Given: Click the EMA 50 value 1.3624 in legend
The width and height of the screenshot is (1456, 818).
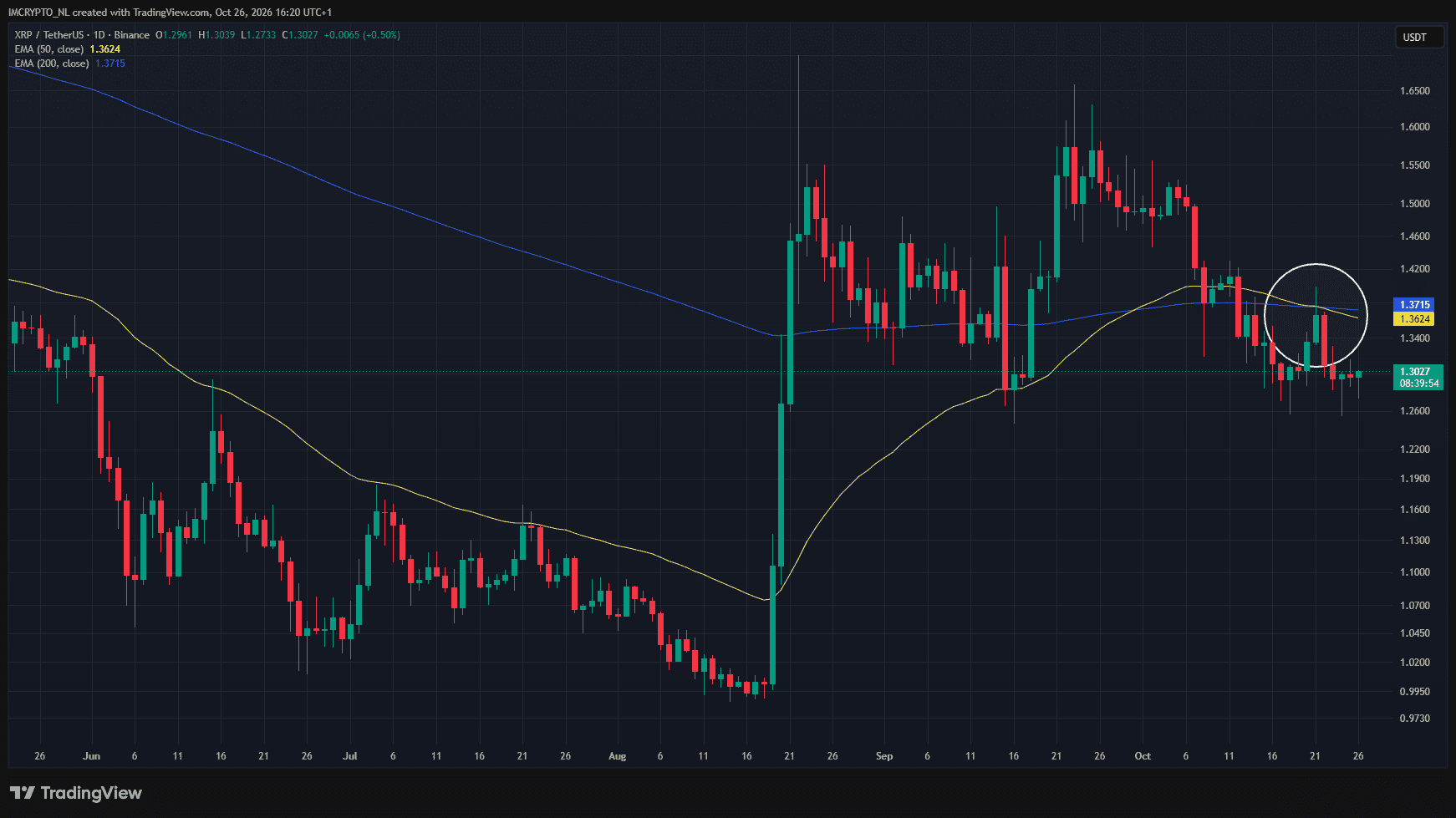Looking at the screenshot, I should coord(105,49).
